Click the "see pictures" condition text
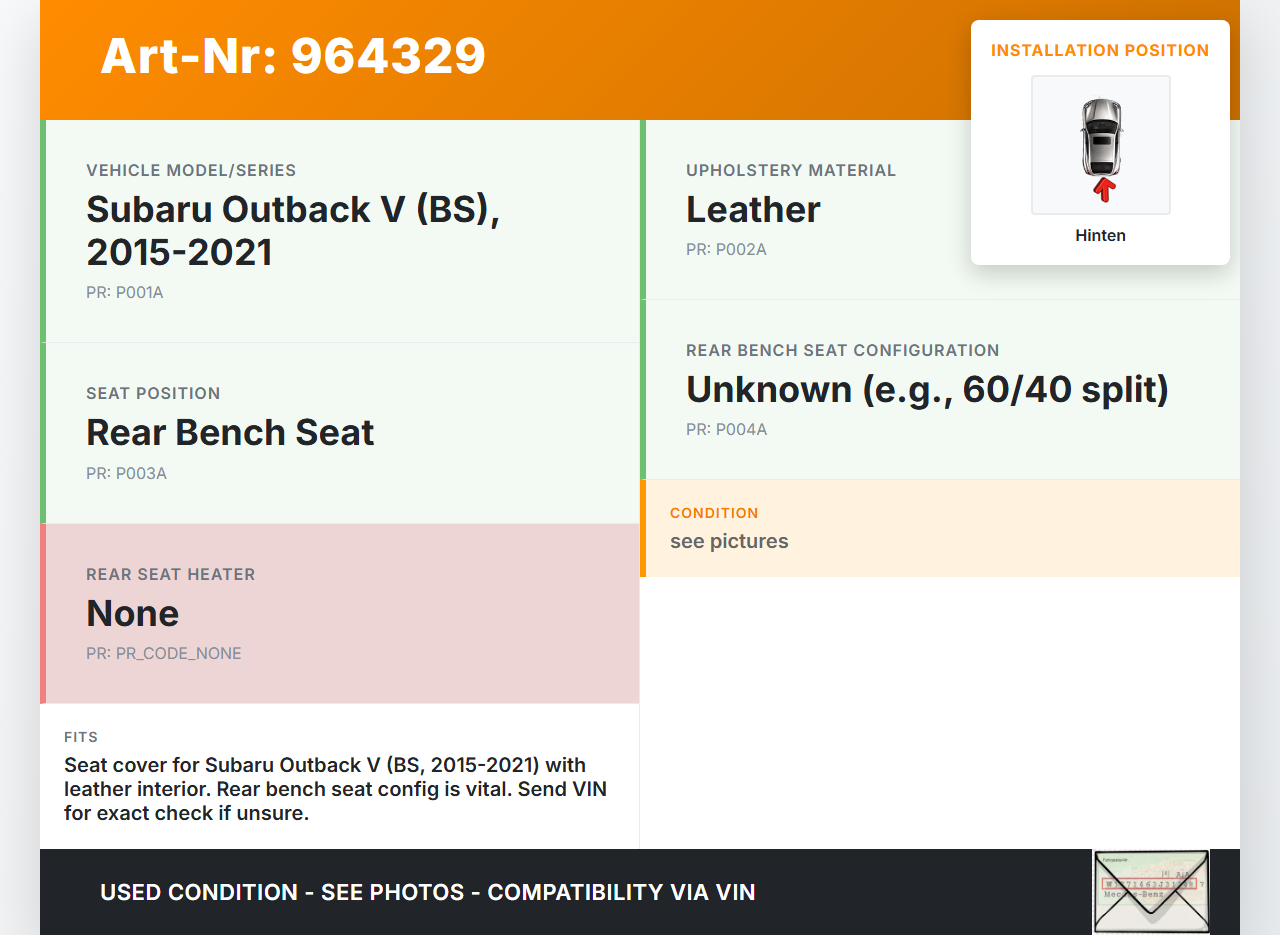 (729, 541)
